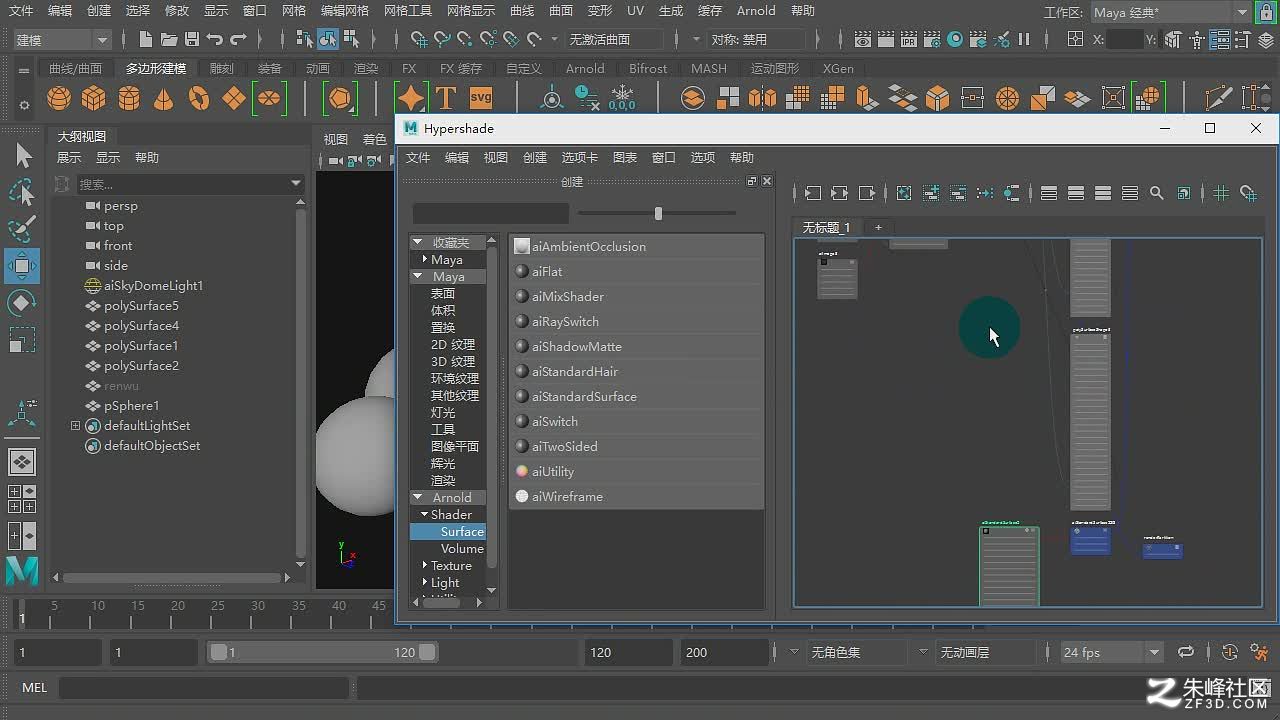This screenshot has height=720, width=1280.
Task: Select the Move tool in the toolbox
Action: coord(22,266)
